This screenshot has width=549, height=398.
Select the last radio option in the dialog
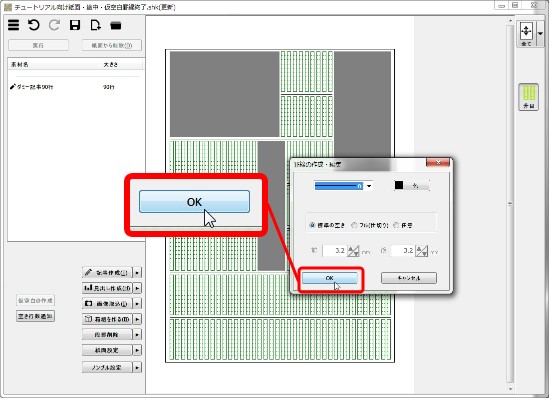[x=396, y=225]
